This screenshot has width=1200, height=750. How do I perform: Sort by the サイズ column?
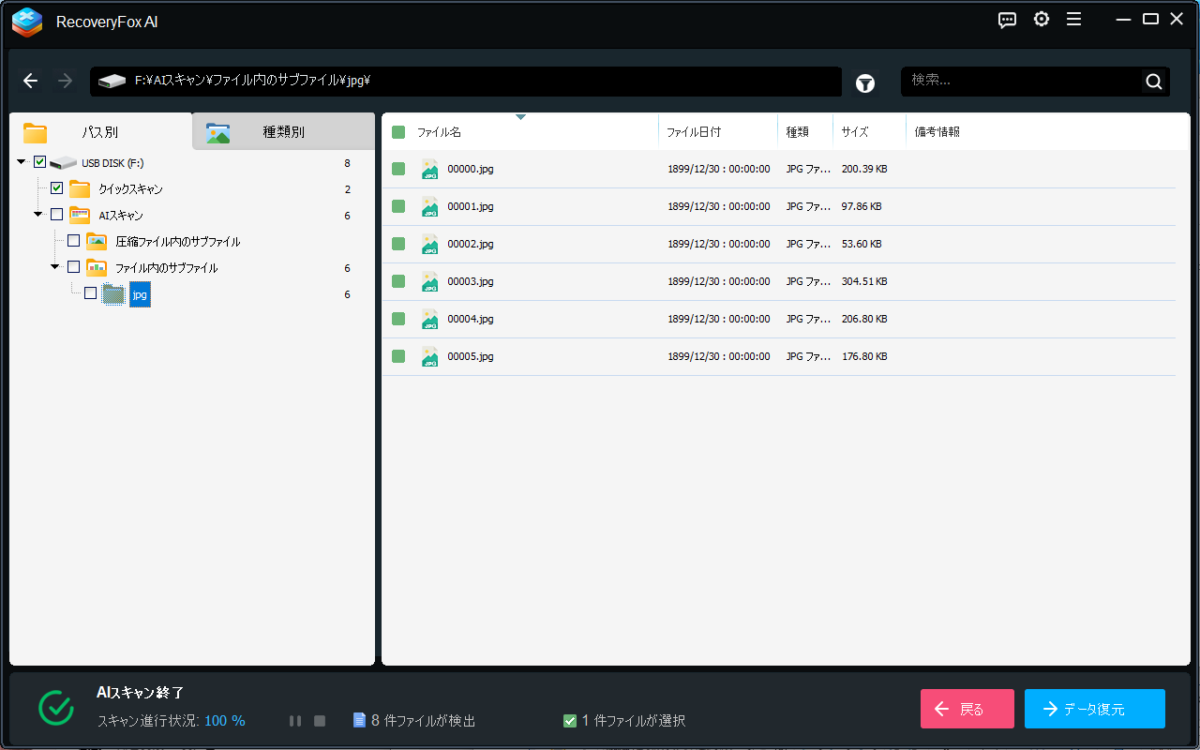pyautogui.click(x=855, y=132)
